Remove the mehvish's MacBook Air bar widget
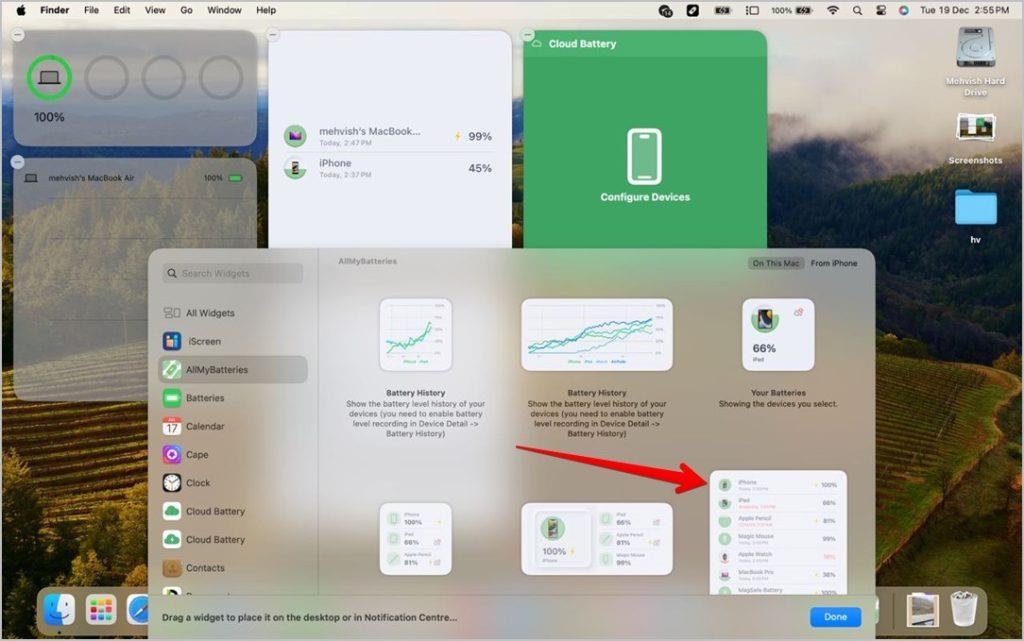1024x641 pixels. 18,162
